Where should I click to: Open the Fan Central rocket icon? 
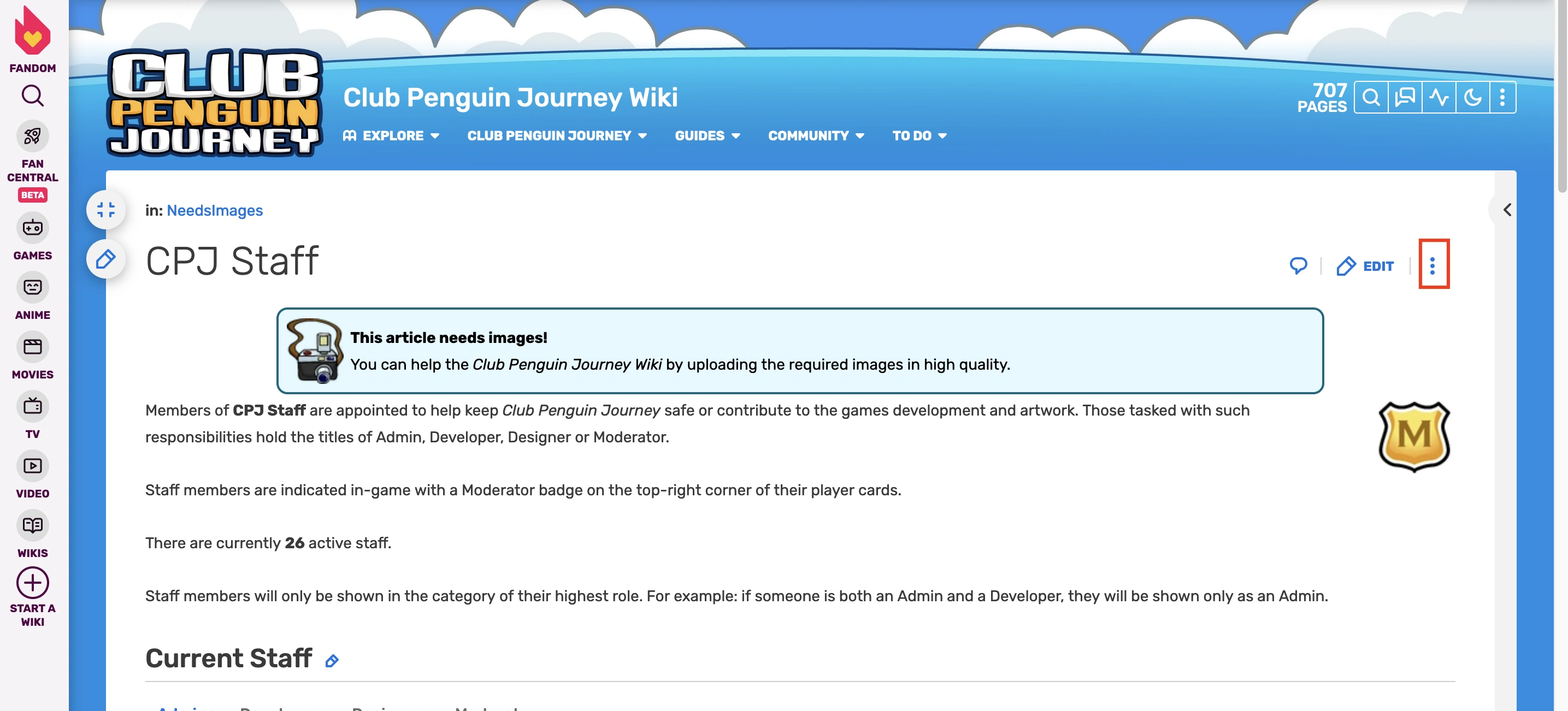click(x=32, y=136)
